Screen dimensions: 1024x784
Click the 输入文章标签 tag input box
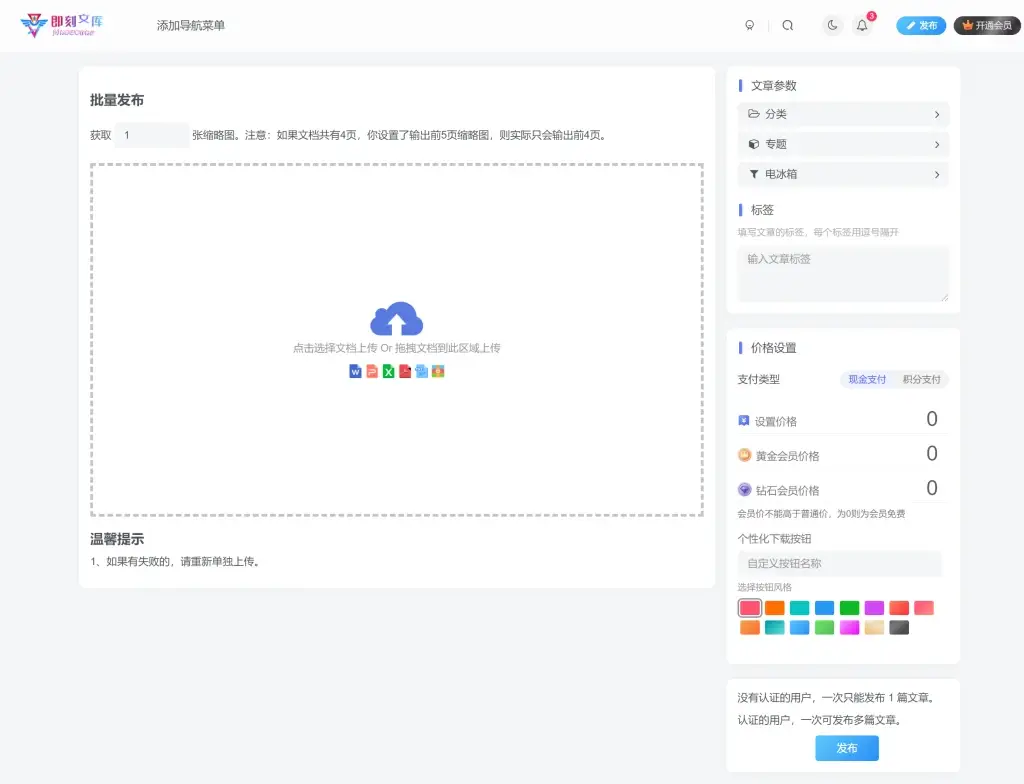[843, 273]
